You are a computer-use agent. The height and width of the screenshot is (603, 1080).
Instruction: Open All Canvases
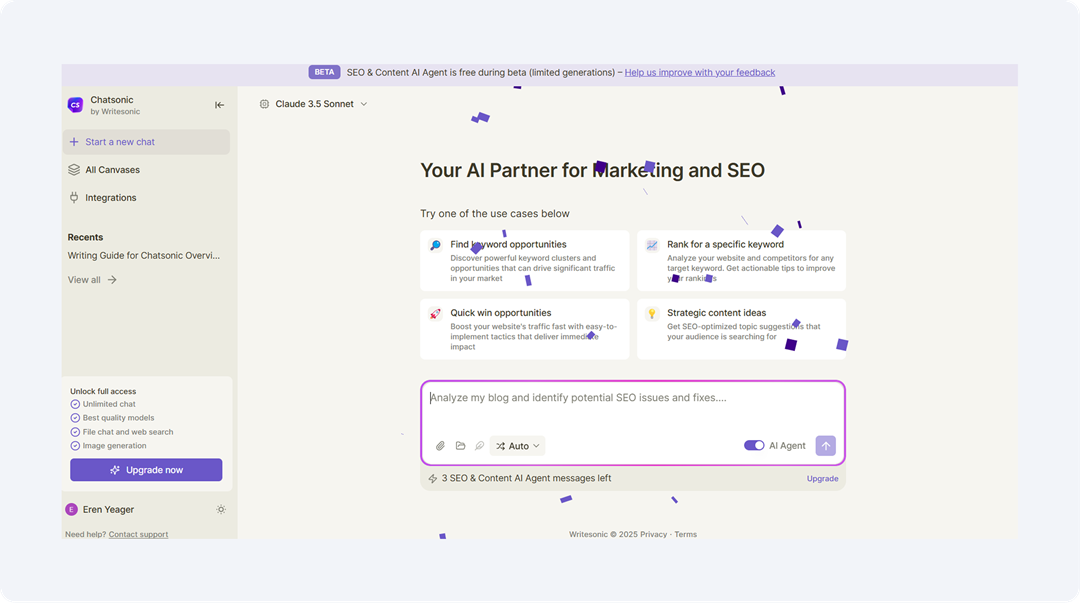coord(112,170)
